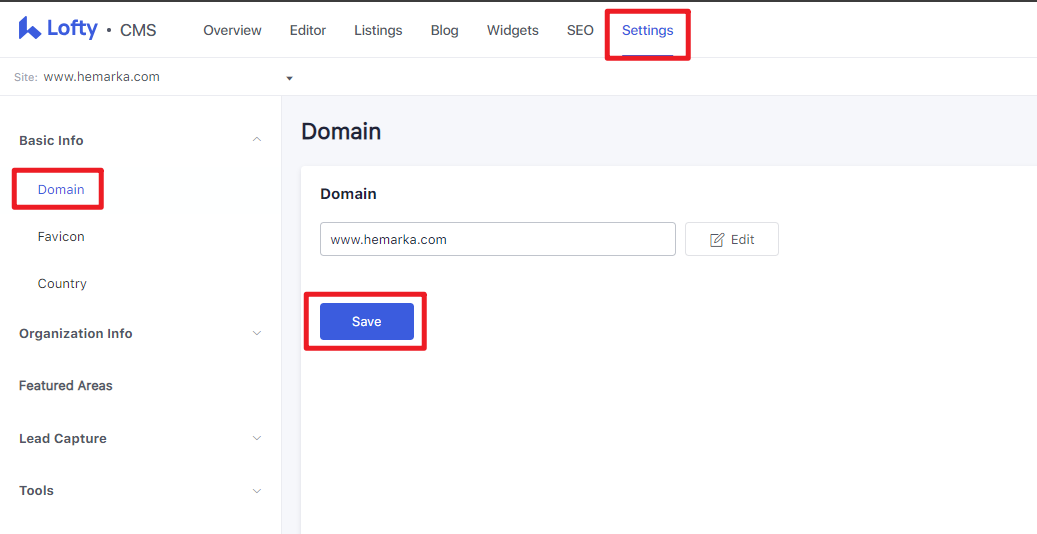The height and width of the screenshot is (534, 1037).
Task: Switch to the Editor tab
Action: tap(308, 30)
